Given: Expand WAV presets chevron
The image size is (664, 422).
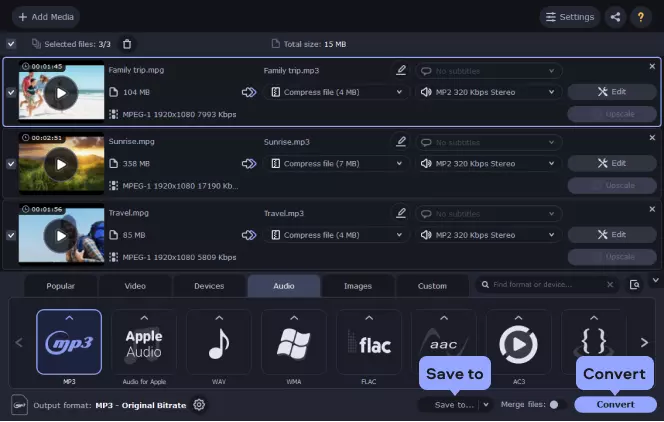Looking at the screenshot, I should click(x=219, y=318).
